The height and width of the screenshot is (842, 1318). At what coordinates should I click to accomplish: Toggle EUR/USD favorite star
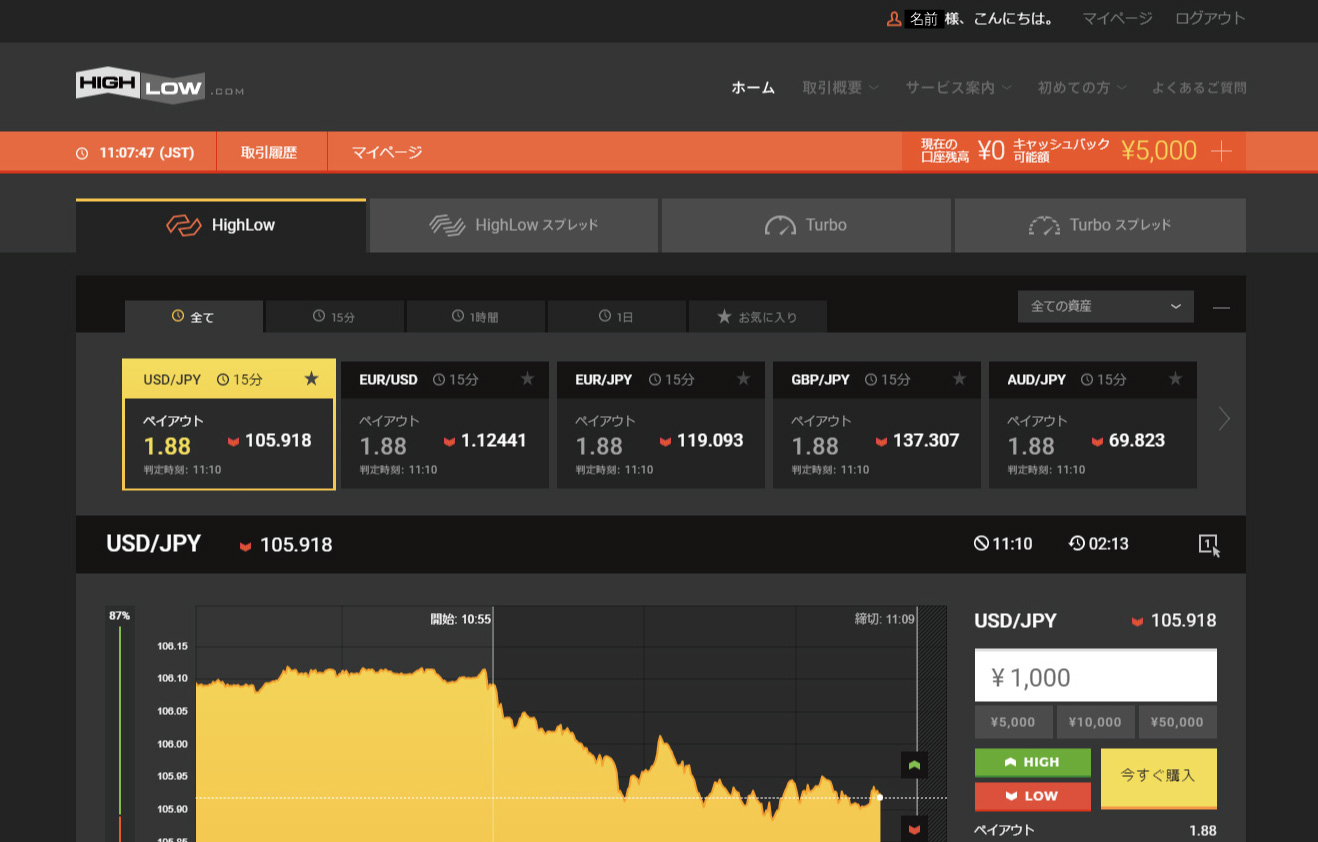point(527,379)
